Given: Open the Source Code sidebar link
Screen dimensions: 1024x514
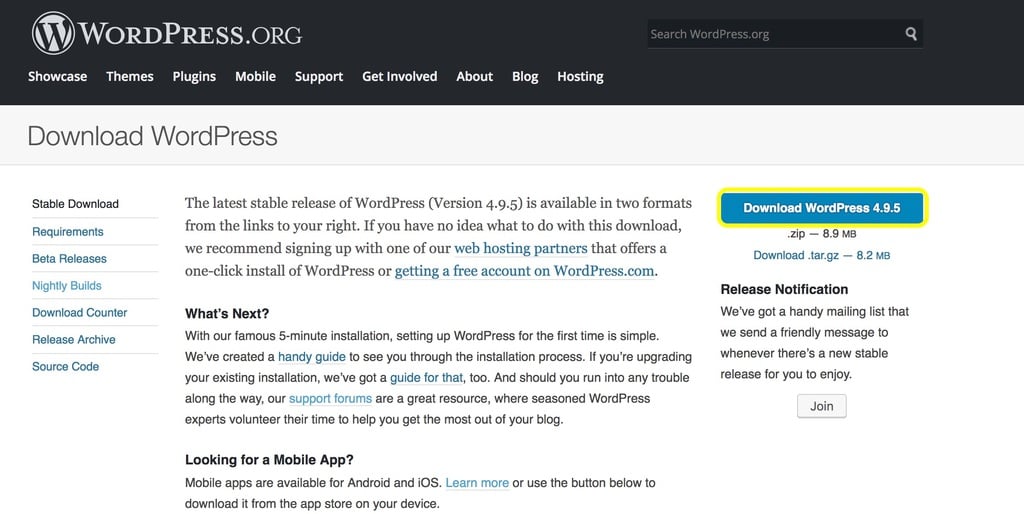Looking at the screenshot, I should tap(65, 366).
